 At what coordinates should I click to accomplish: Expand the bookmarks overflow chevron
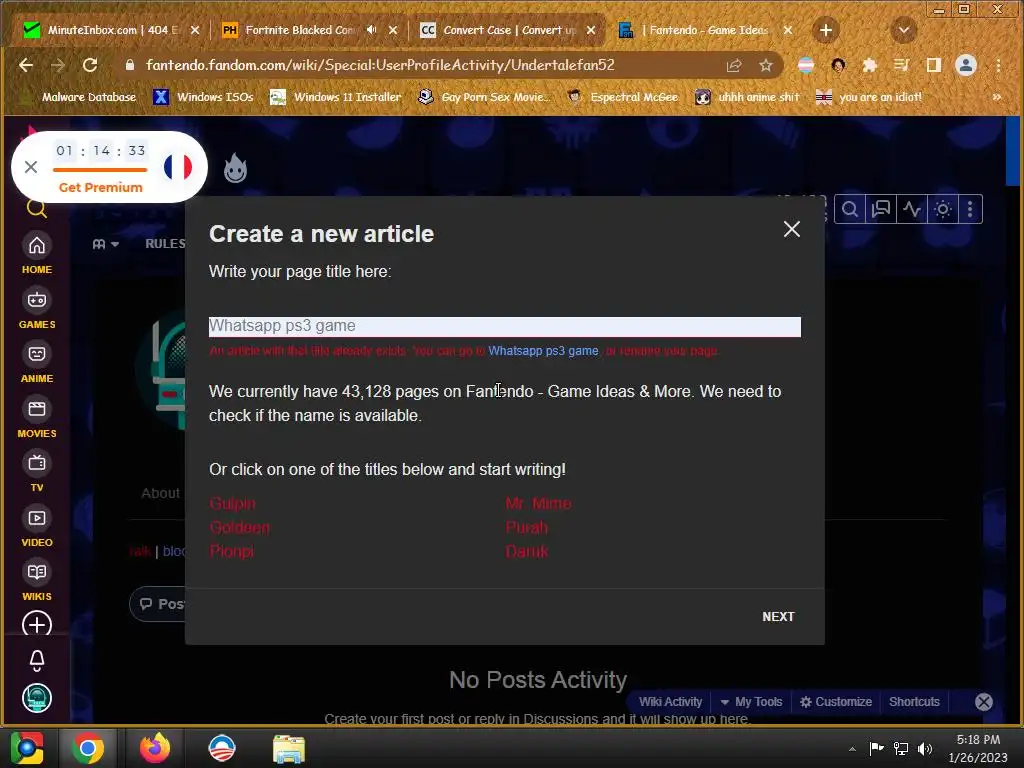click(x=997, y=97)
